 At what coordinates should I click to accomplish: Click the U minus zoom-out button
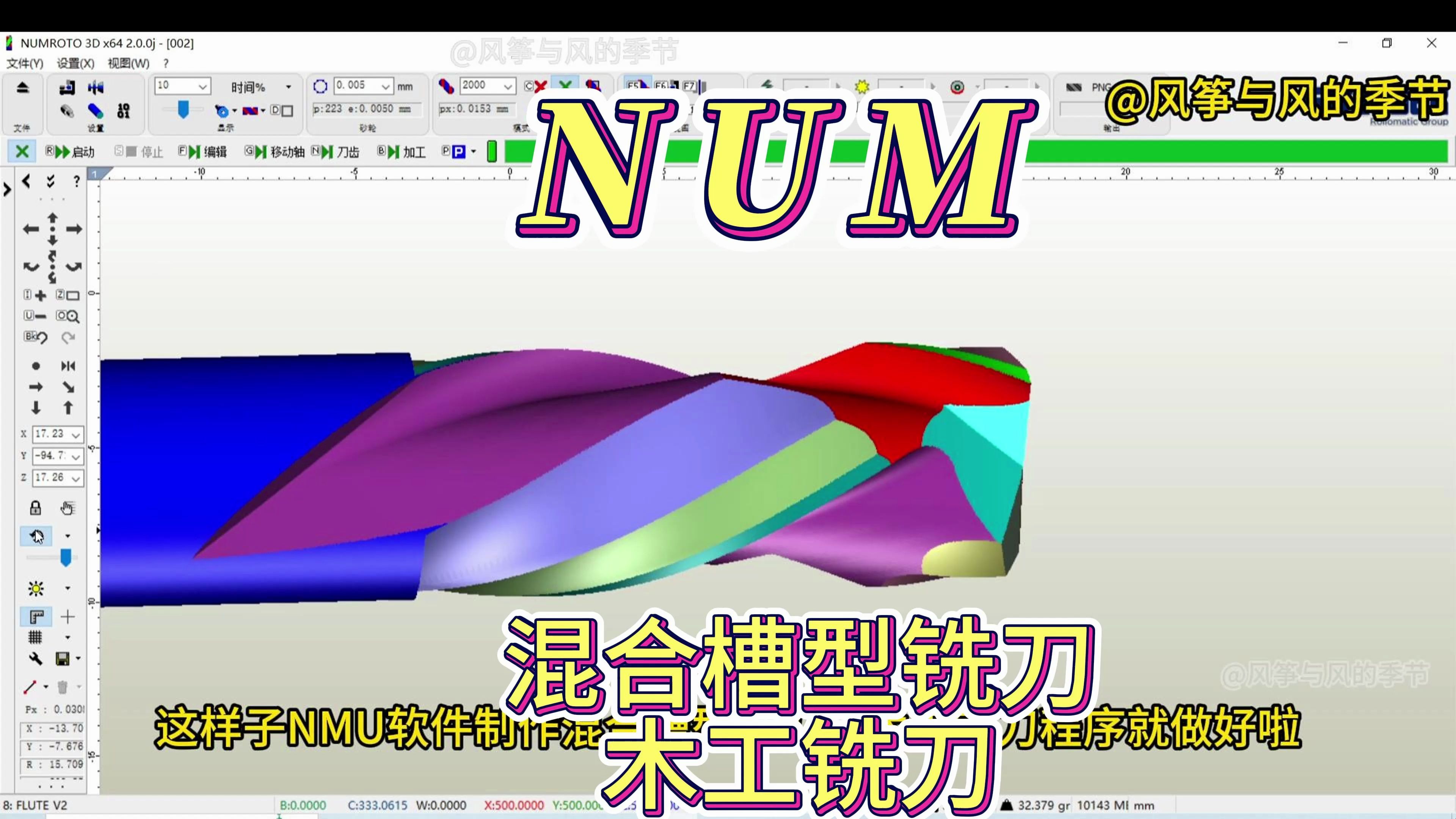(35, 316)
